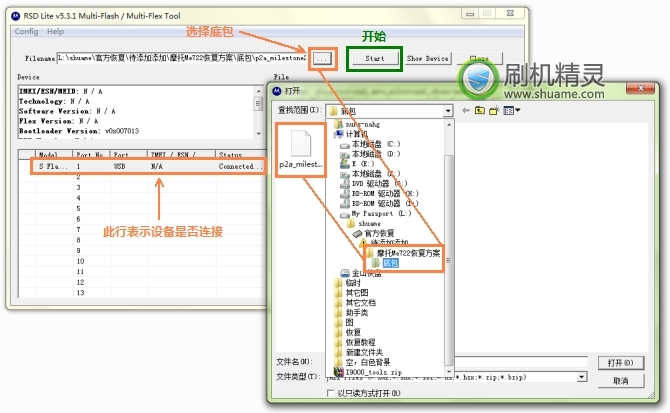Click the Start button in RSD Lite
The image size is (670, 413).
(374, 59)
